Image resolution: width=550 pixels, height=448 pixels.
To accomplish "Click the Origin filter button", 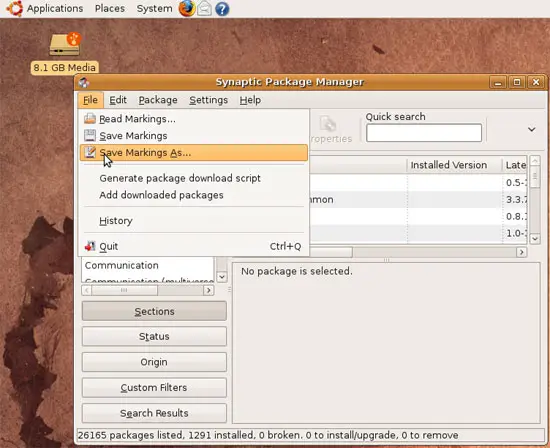I will pos(154,362).
